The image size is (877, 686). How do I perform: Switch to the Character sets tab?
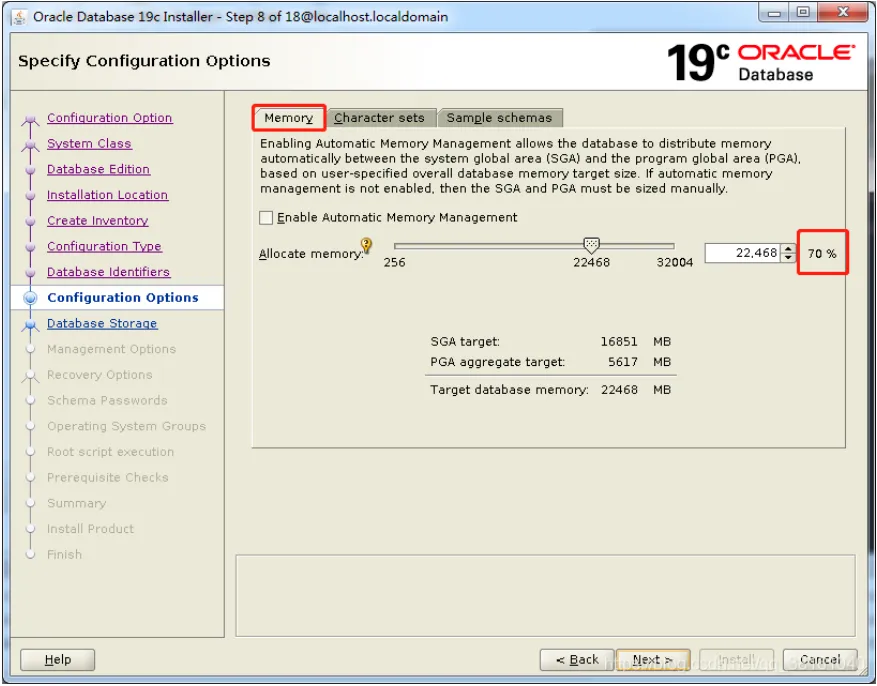click(379, 118)
